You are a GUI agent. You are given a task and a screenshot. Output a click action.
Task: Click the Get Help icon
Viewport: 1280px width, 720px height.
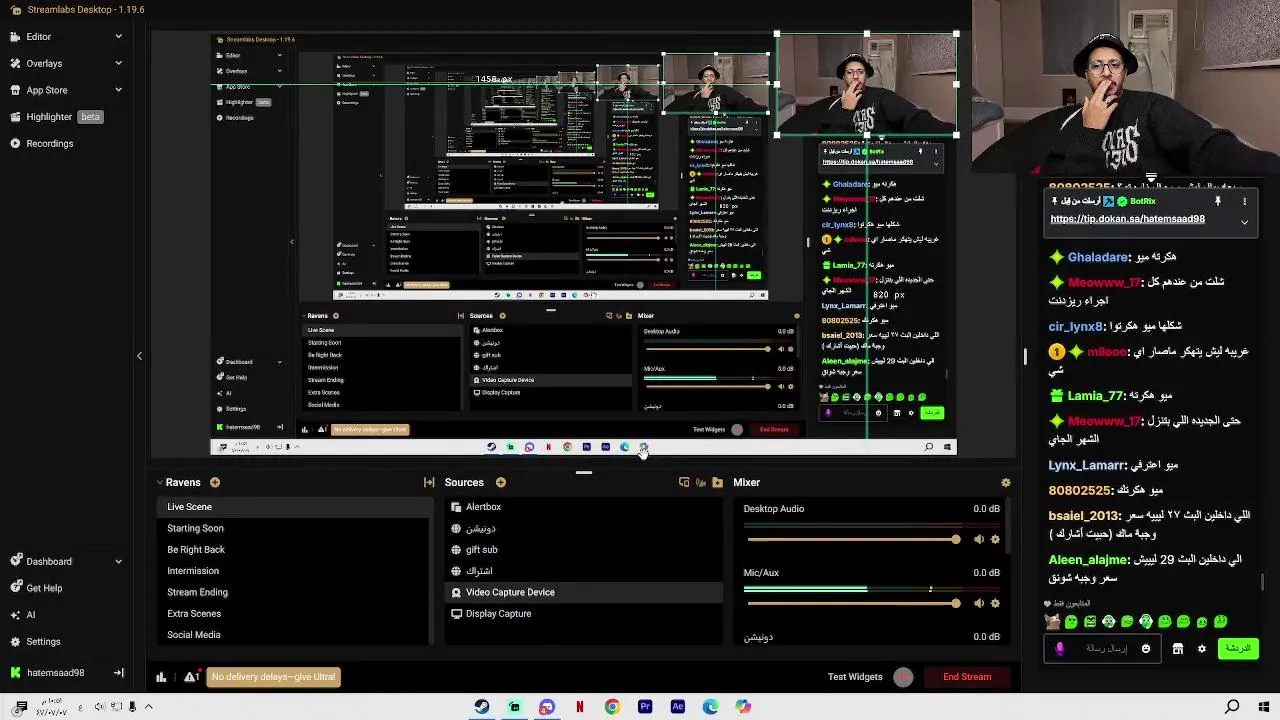(15, 588)
